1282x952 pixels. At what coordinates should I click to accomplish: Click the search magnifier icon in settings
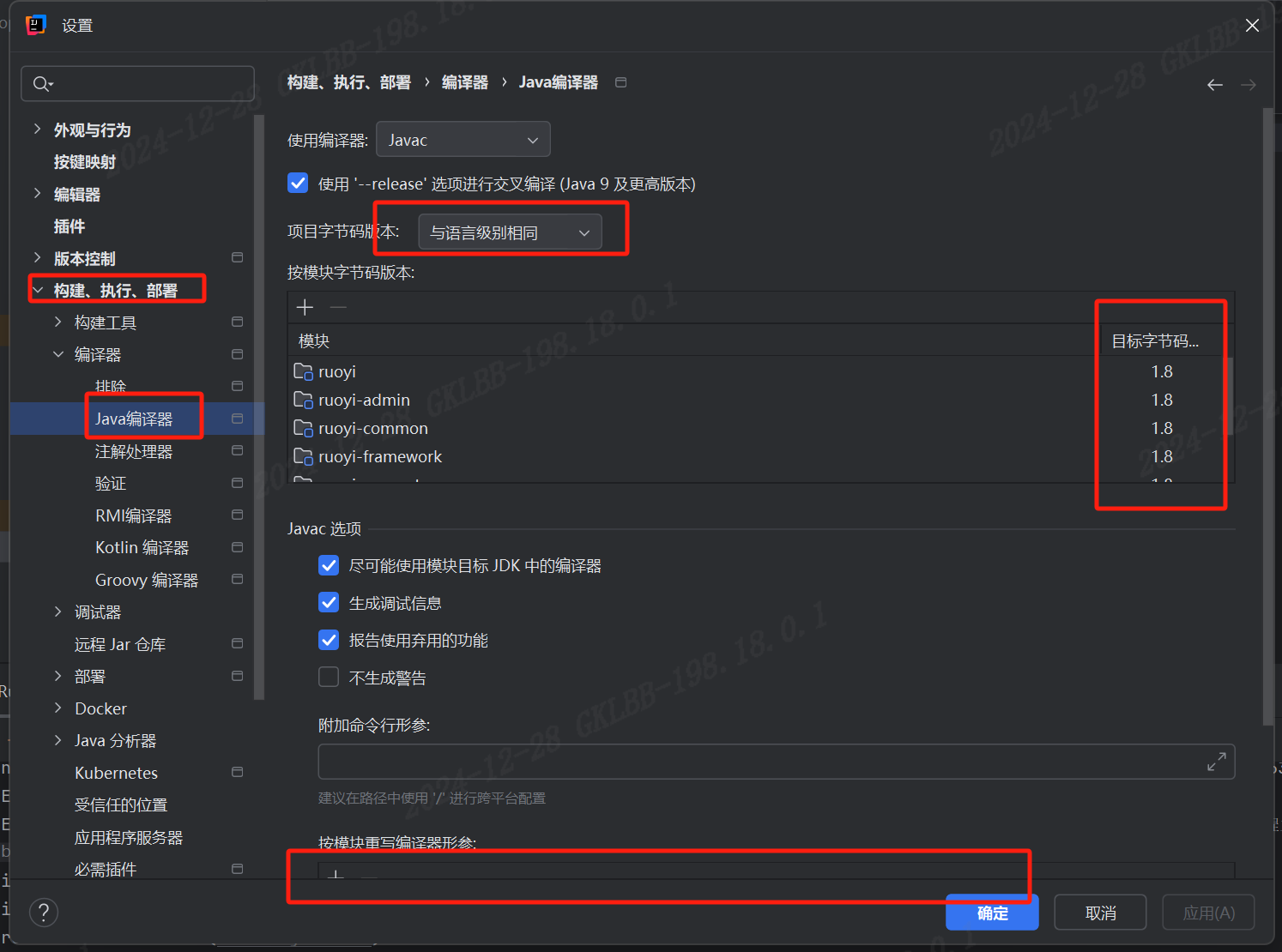coord(42,83)
